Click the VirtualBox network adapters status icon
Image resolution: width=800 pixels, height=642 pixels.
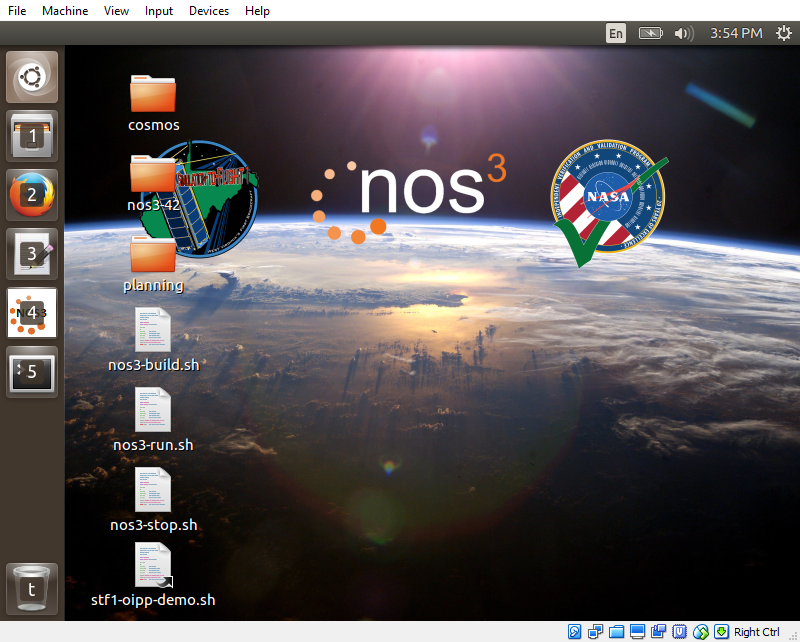(x=595, y=632)
